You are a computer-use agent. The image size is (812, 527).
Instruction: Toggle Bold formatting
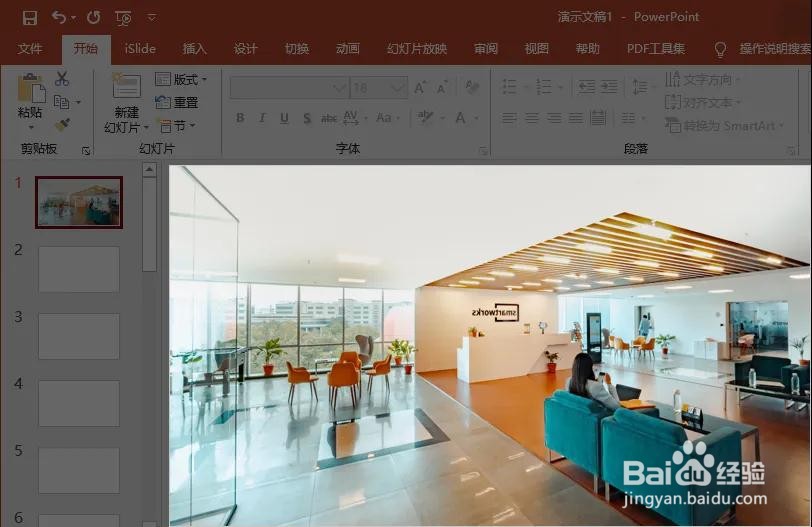pyautogui.click(x=240, y=118)
